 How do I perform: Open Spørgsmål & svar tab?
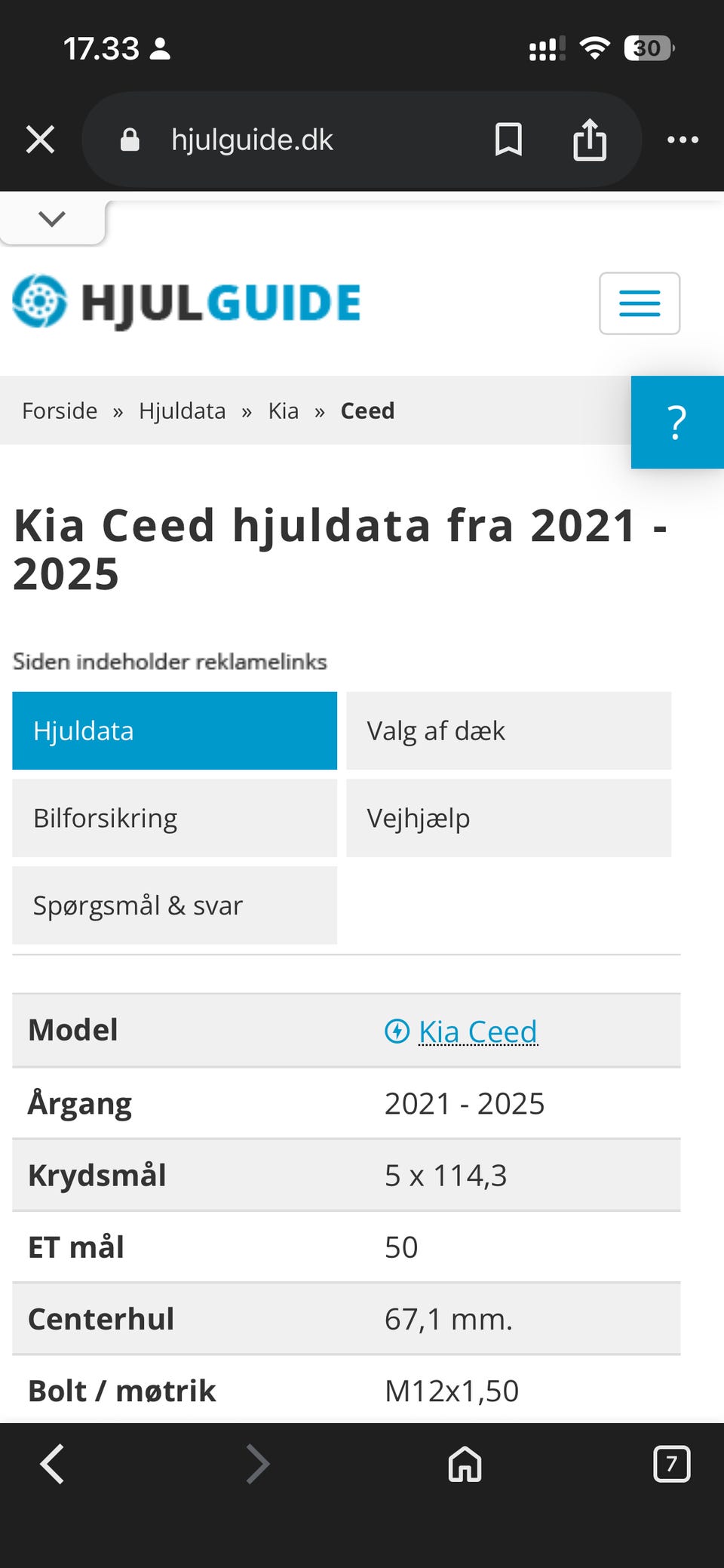point(174,905)
